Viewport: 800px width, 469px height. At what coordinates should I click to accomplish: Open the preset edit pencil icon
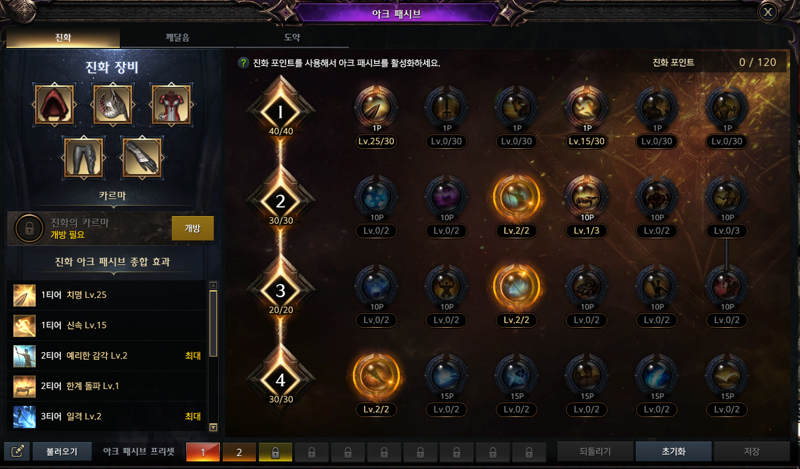(x=17, y=452)
